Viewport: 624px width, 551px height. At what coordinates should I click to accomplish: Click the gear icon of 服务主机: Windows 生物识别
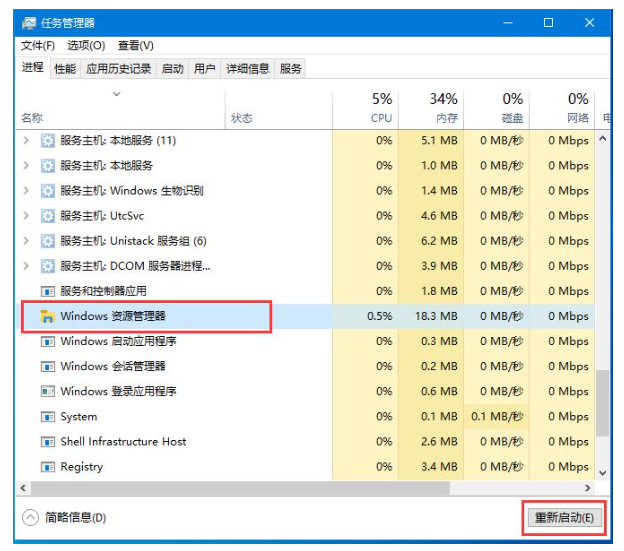[47, 191]
